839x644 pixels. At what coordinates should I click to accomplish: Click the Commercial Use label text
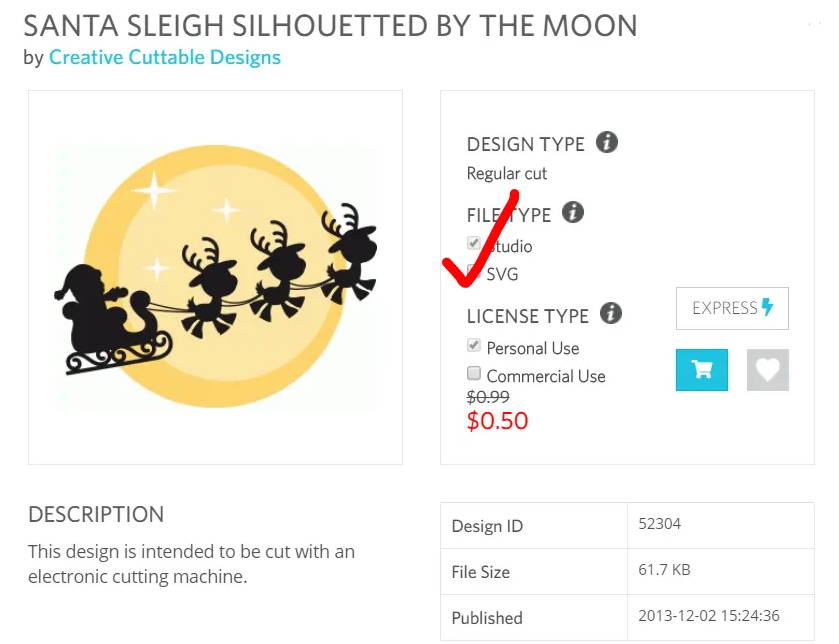pos(546,376)
